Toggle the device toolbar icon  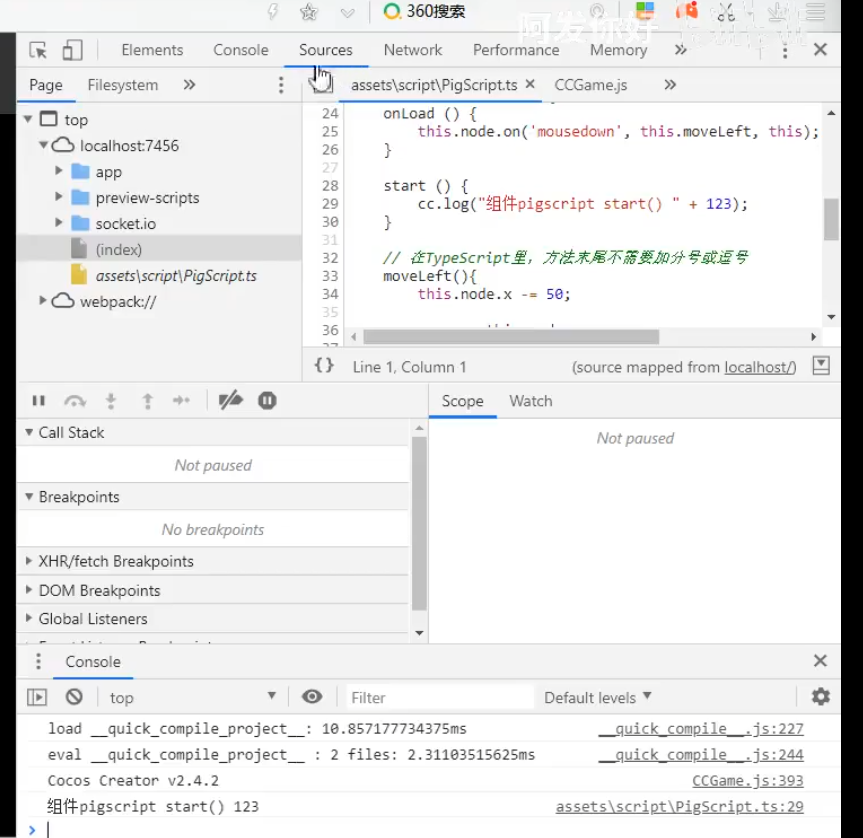click(72, 50)
